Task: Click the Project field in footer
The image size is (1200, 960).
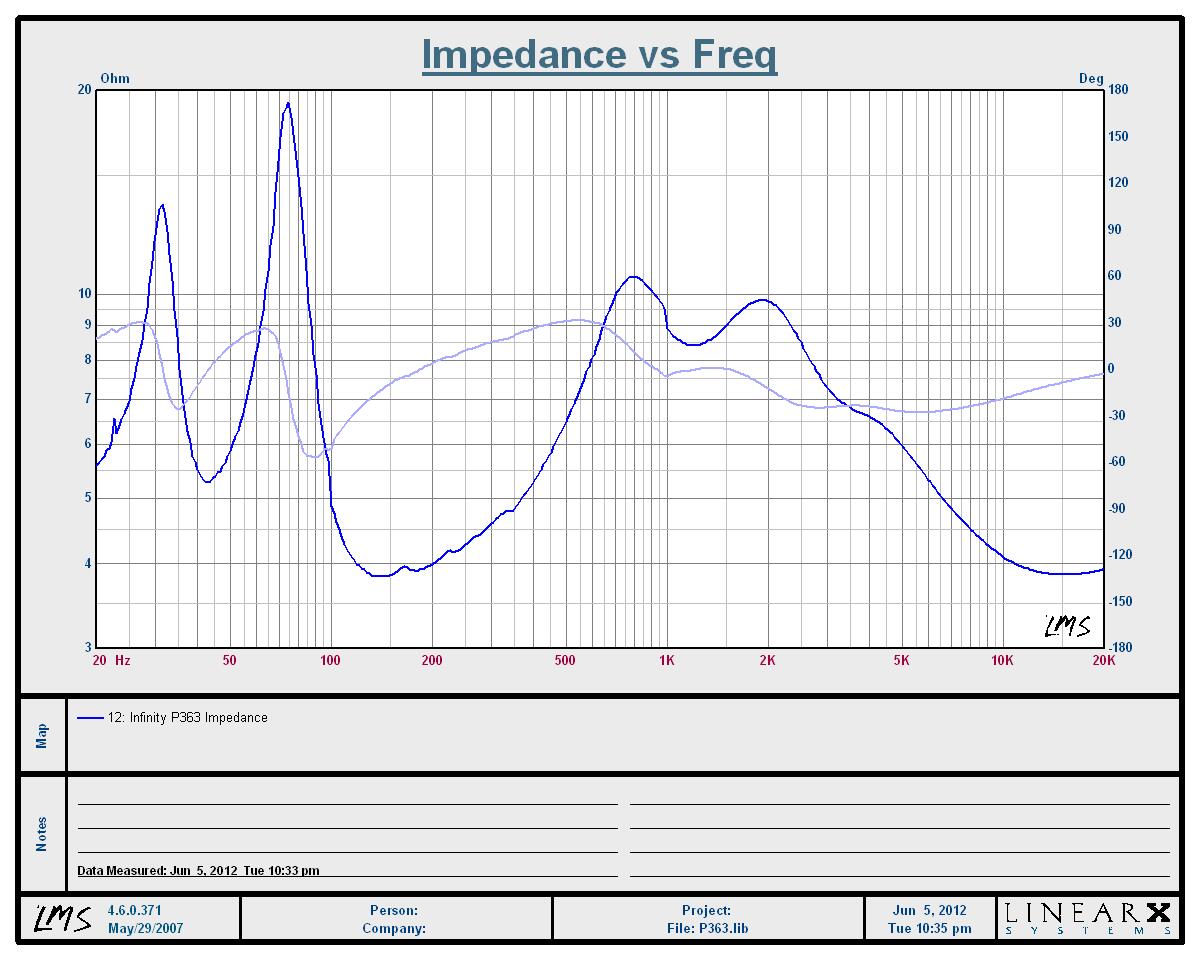Action: click(707, 911)
